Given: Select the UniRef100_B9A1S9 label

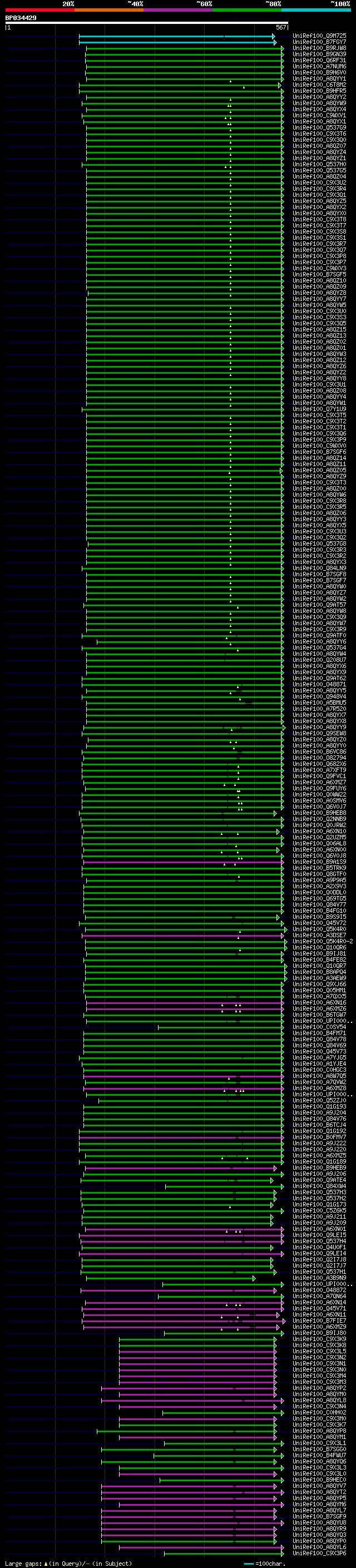Looking at the screenshot, I should click(319, 862).
